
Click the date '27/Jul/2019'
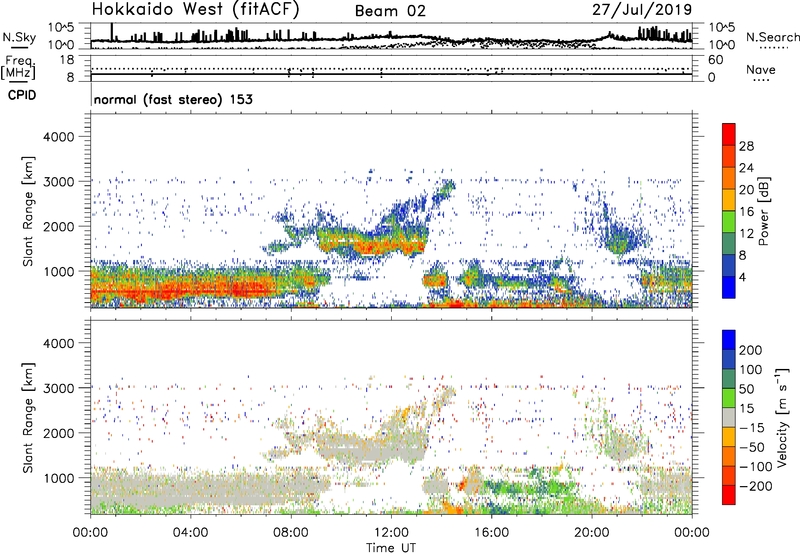[642, 10]
